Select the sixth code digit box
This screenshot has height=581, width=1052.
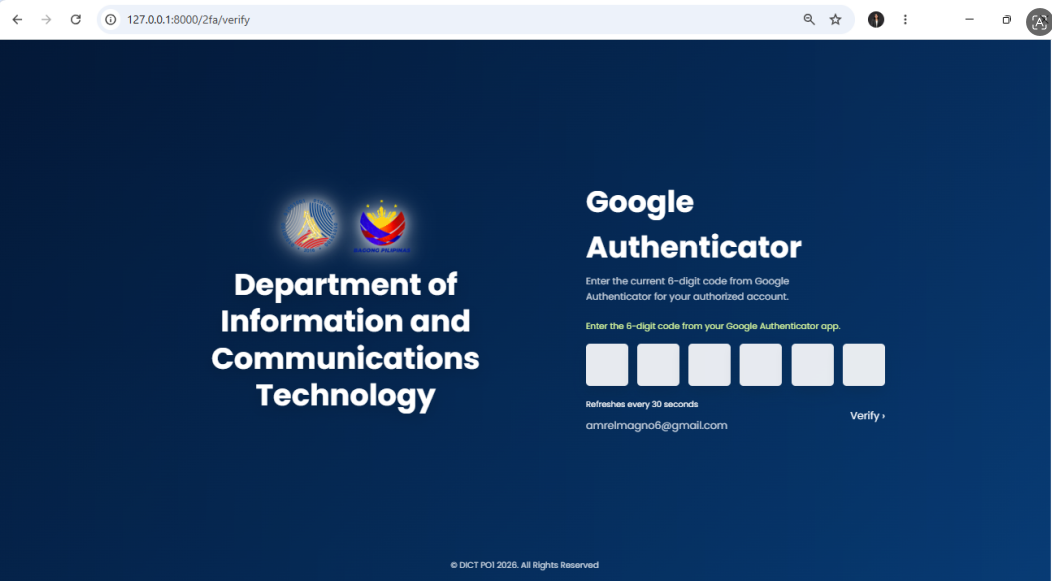[x=864, y=365]
